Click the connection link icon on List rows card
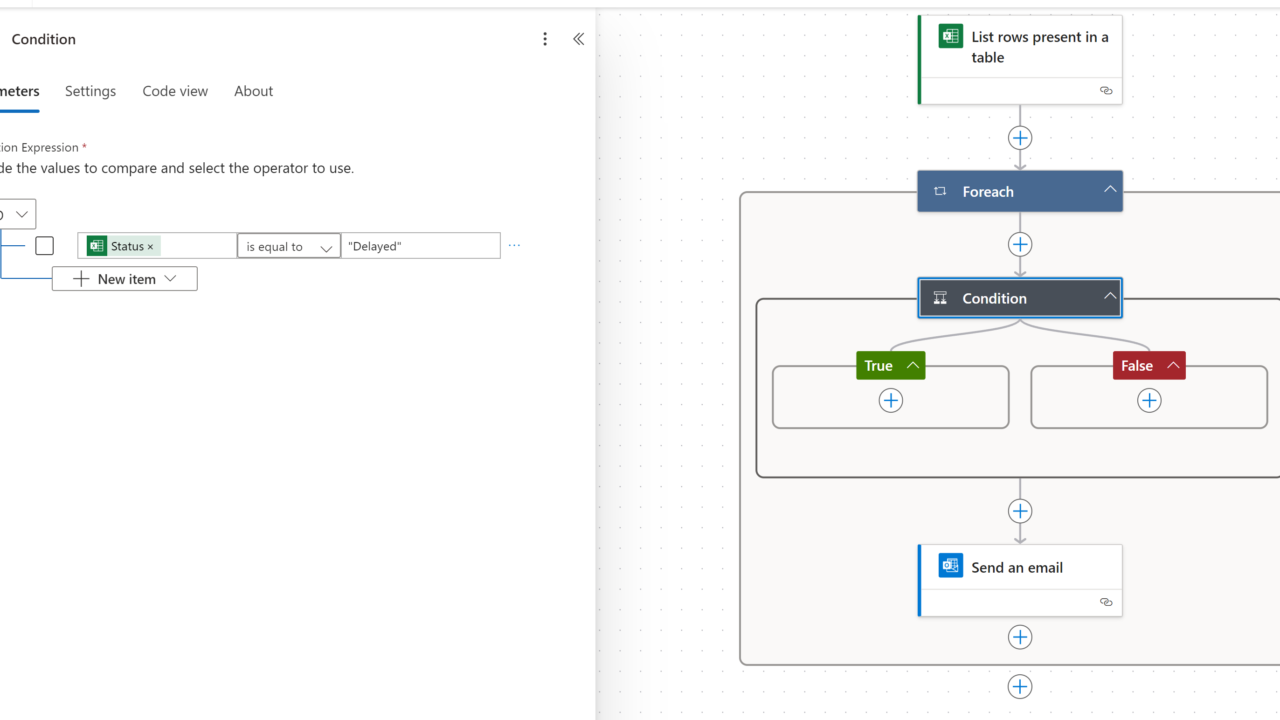The image size is (1280, 720). [1105, 90]
